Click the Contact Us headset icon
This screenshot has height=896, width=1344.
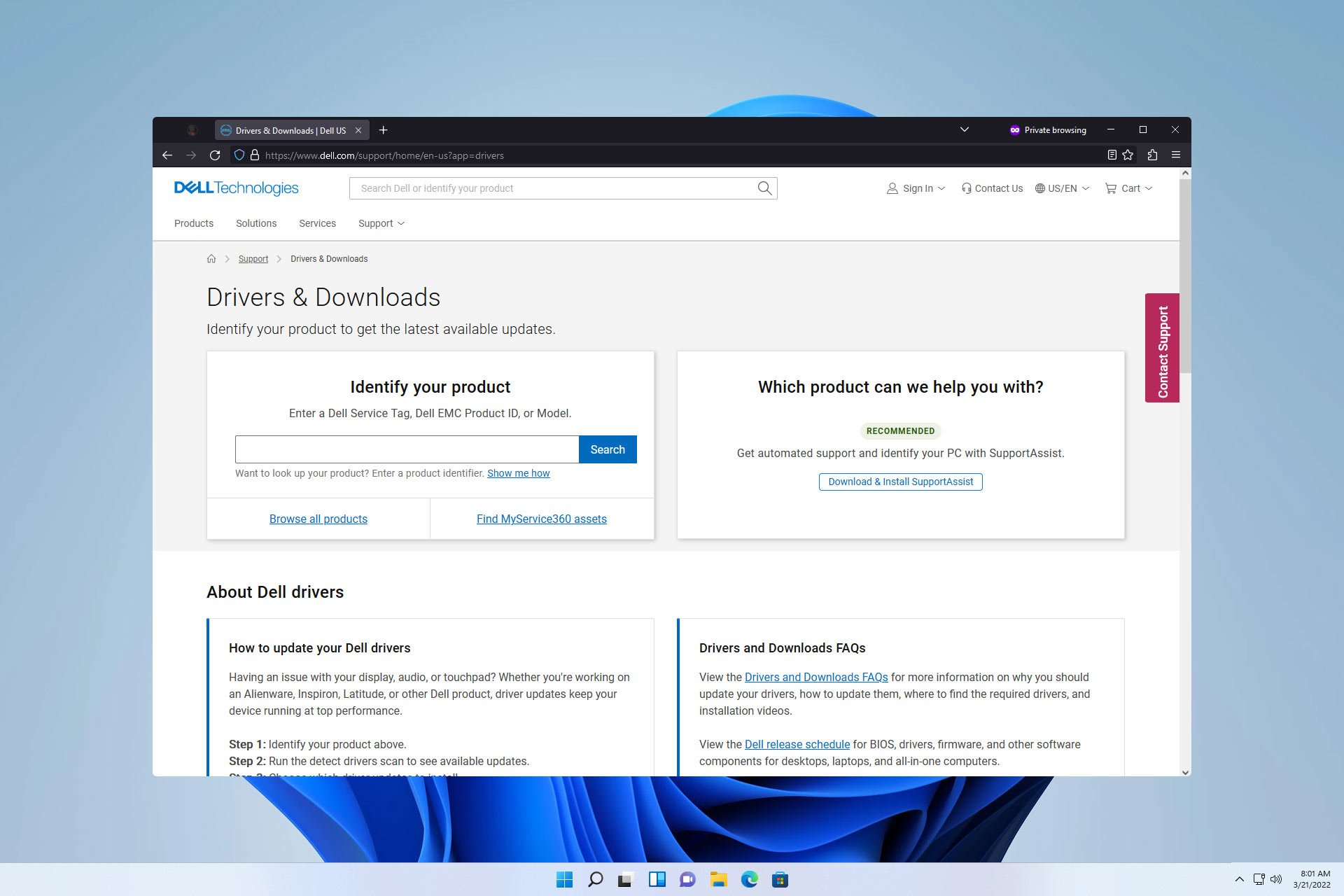click(965, 188)
